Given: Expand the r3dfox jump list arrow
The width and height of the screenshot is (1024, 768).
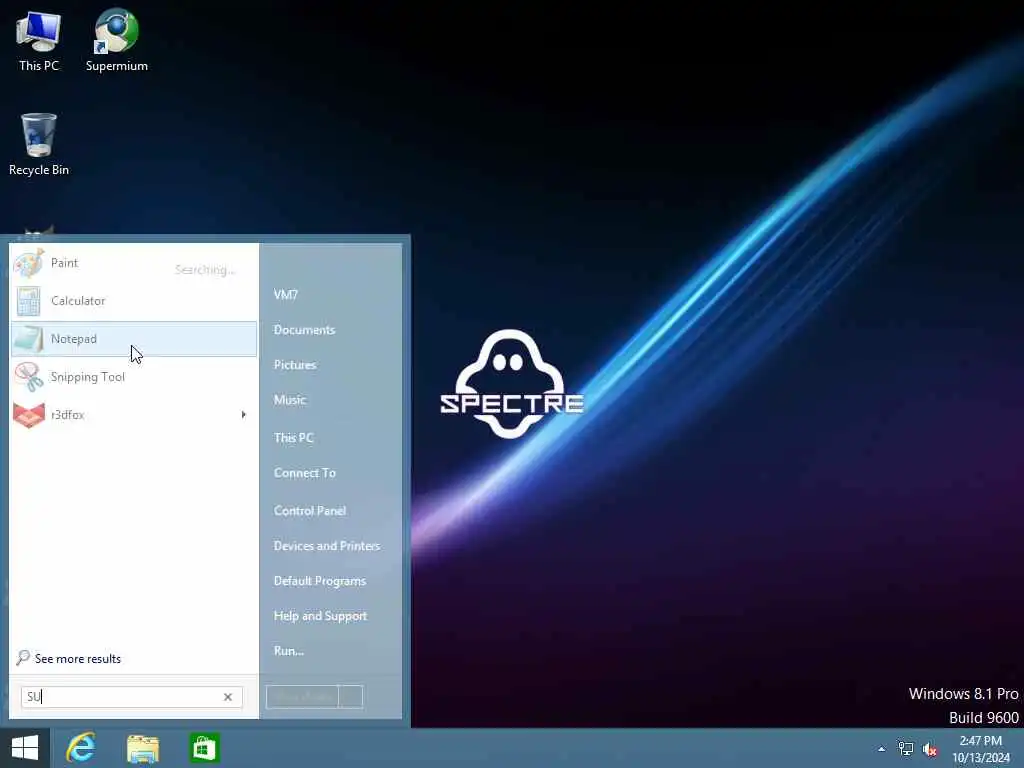Looking at the screenshot, I should pyautogui.click(x=244, y=415).
